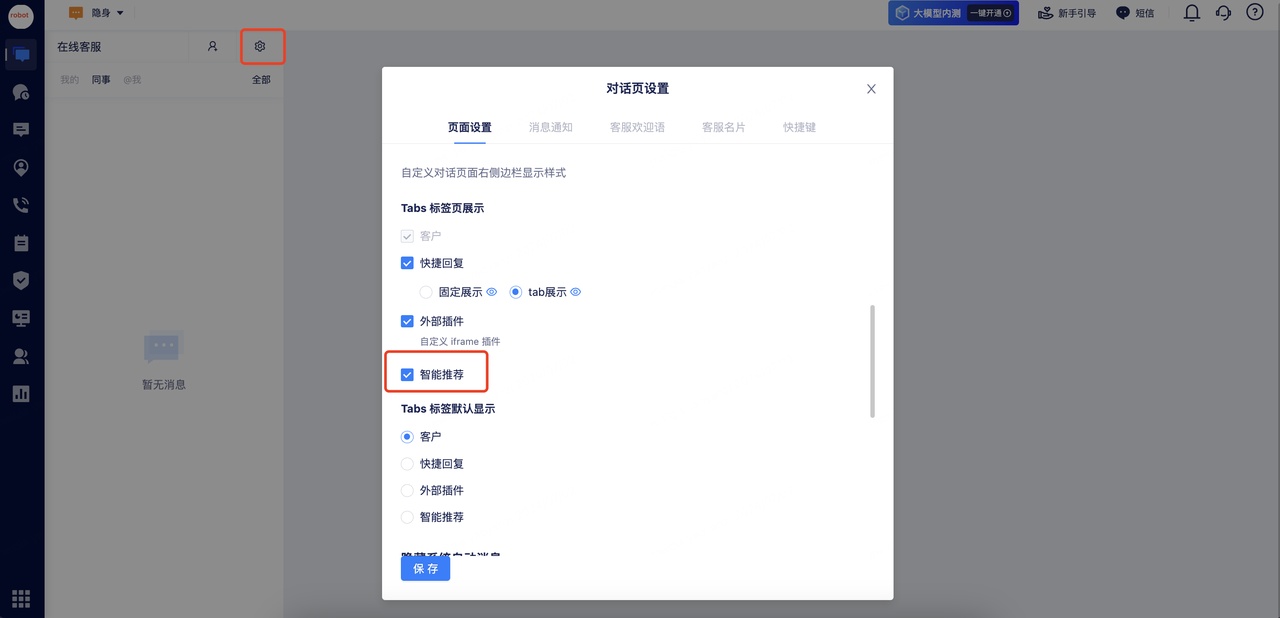Switch to the 快捷键 tab
The height and width of the screenshot is (618, 1280).
point(800,127)
